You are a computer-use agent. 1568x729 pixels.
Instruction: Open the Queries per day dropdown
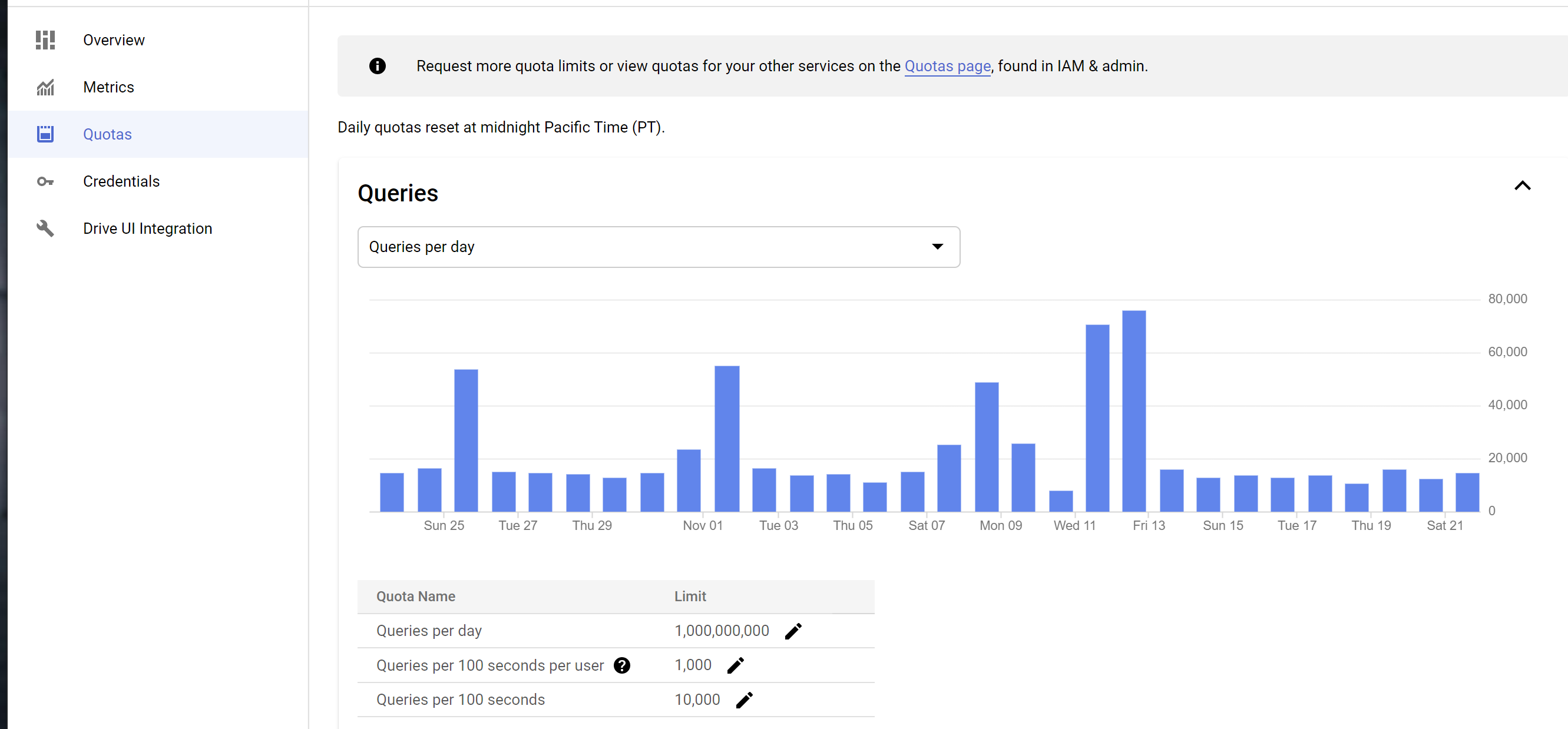(x=659, y=247)
